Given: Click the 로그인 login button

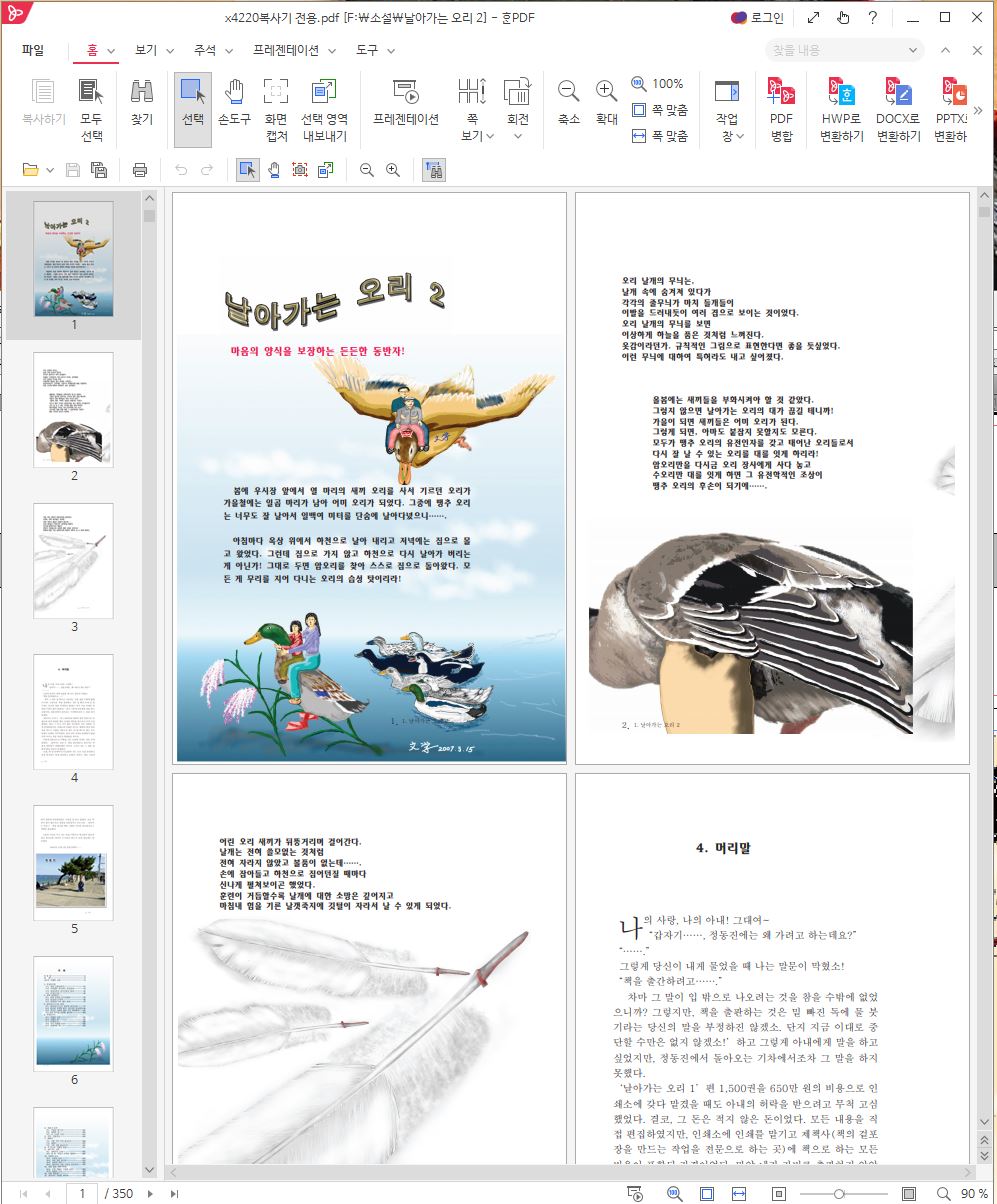Looking at the screenshot, I should 757,17.
